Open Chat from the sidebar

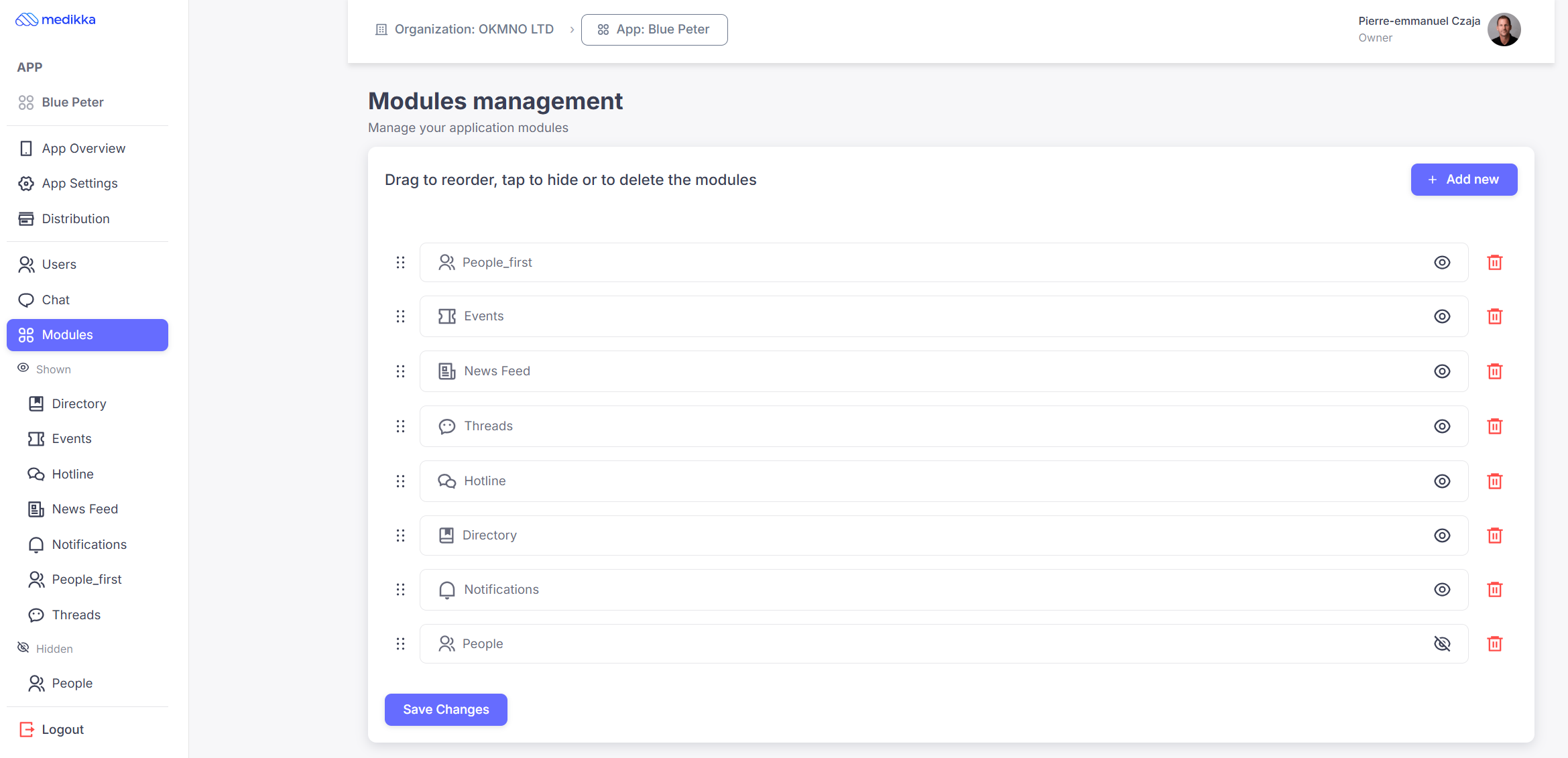point(56,300)
